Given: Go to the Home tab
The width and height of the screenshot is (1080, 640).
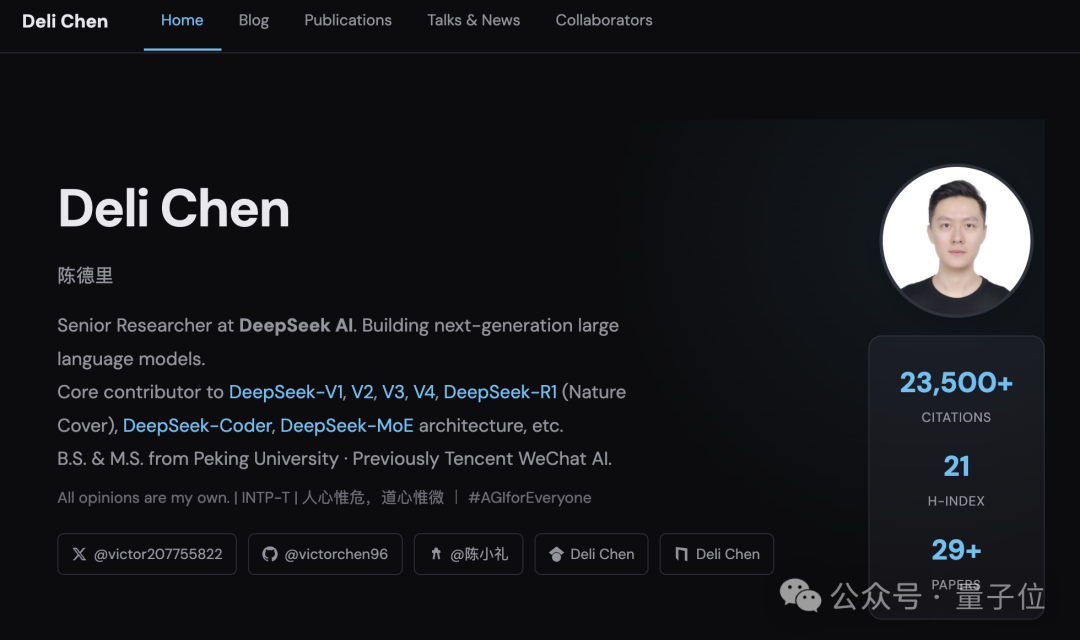Looking at the screenshot, I should click(182, 21).
